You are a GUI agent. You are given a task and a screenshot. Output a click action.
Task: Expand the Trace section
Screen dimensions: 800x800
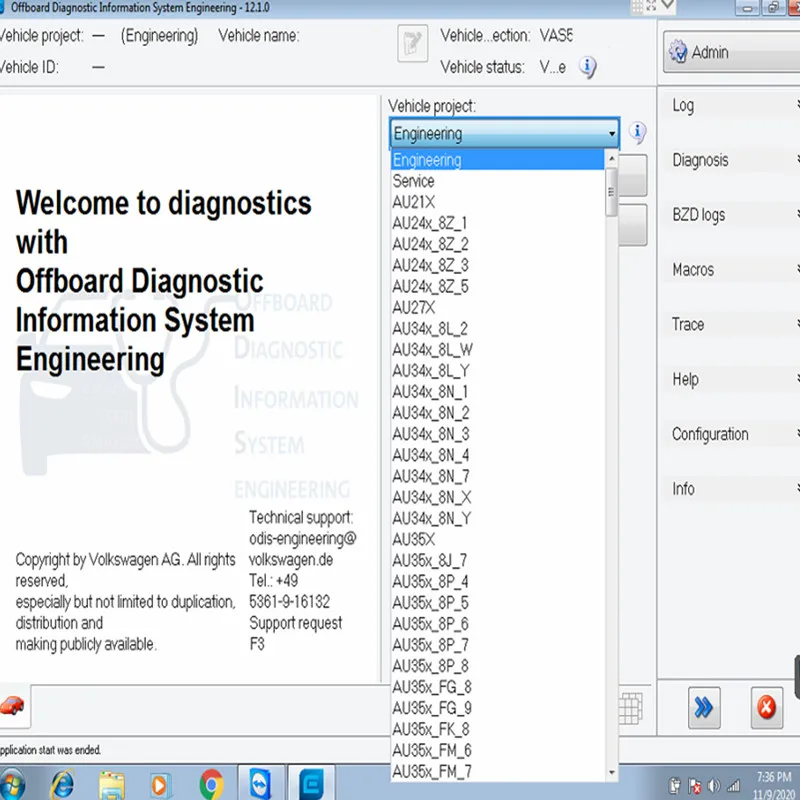732,324
